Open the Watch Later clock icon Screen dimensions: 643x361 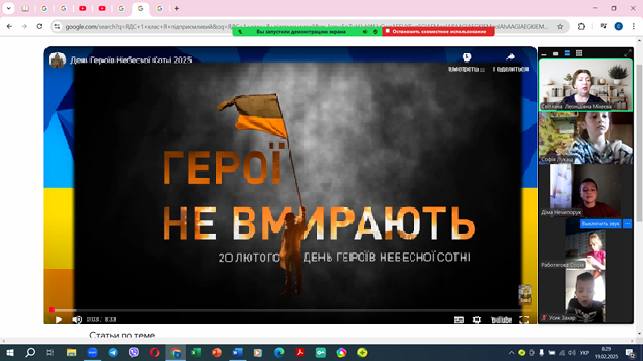pos(467,57)
